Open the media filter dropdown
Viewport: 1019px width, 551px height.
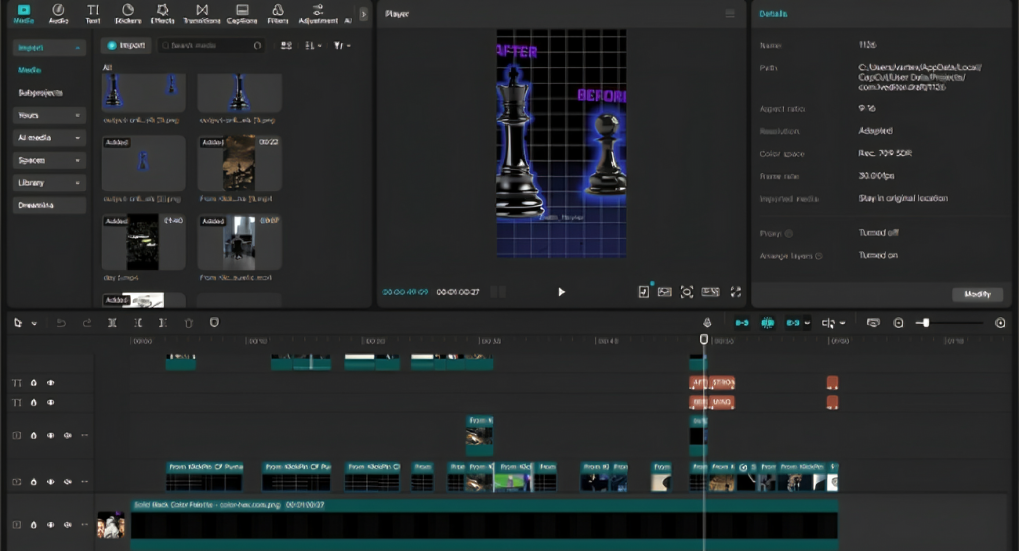[x=342, y=45]
